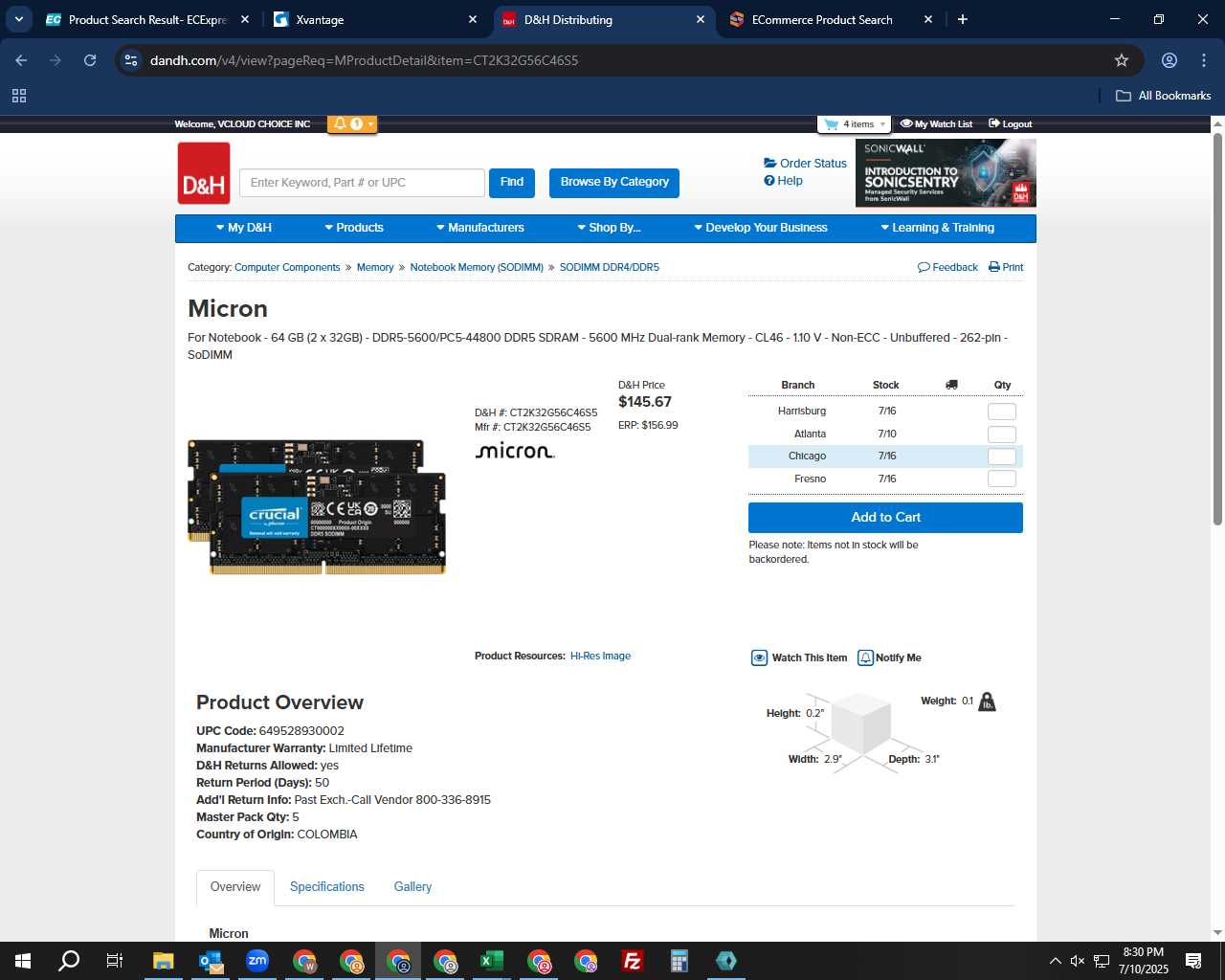The image size is (1225, 980).
Task: Expand Develop Your Business menu
Action: pos(761,228)
